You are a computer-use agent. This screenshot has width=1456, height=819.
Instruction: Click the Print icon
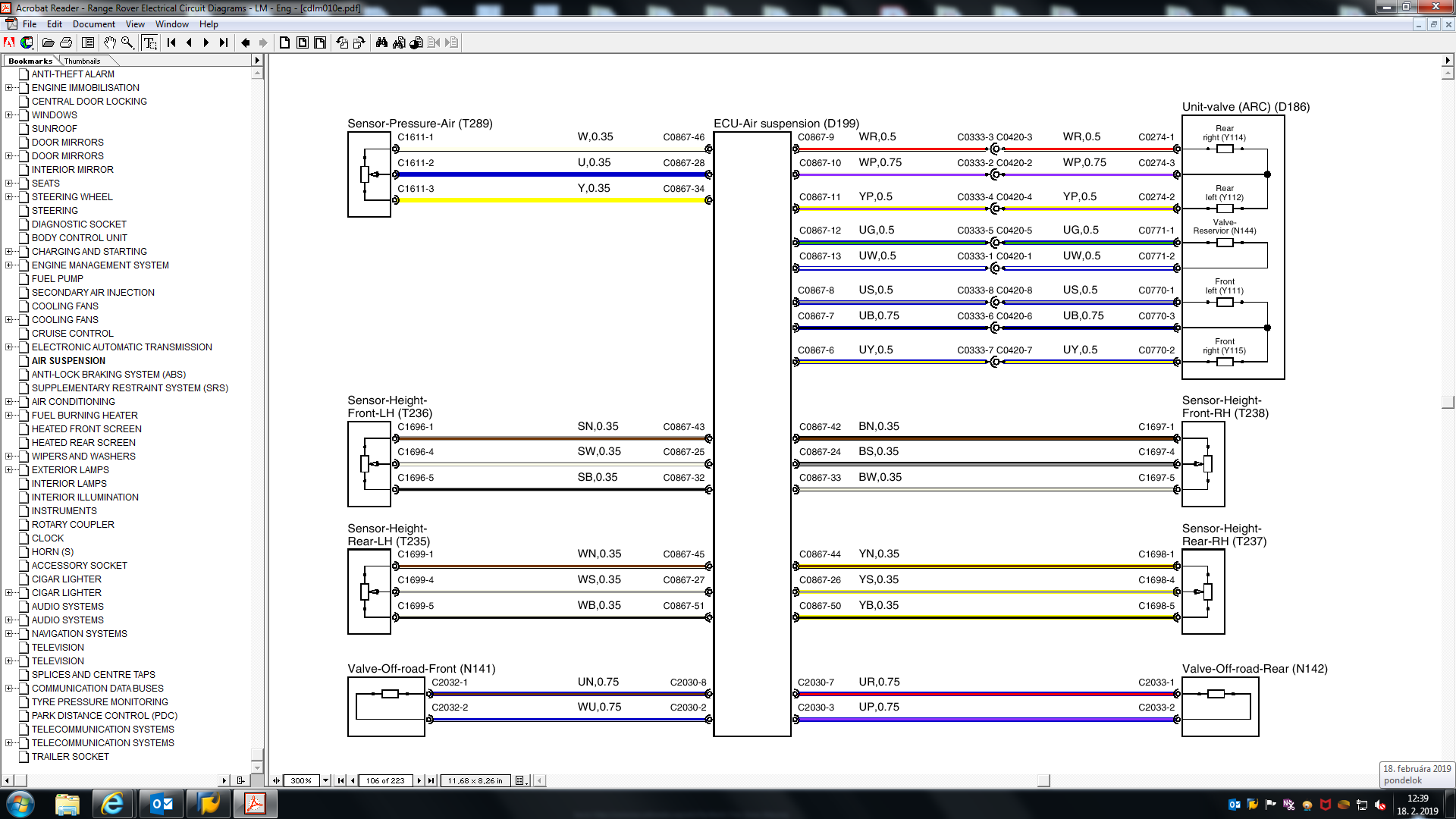66,42
